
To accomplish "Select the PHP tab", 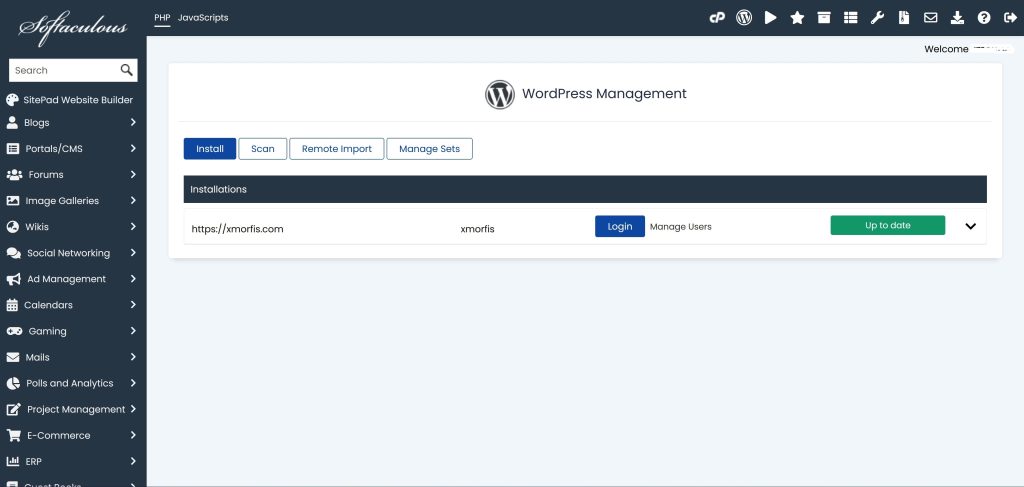I will point(162,18).
